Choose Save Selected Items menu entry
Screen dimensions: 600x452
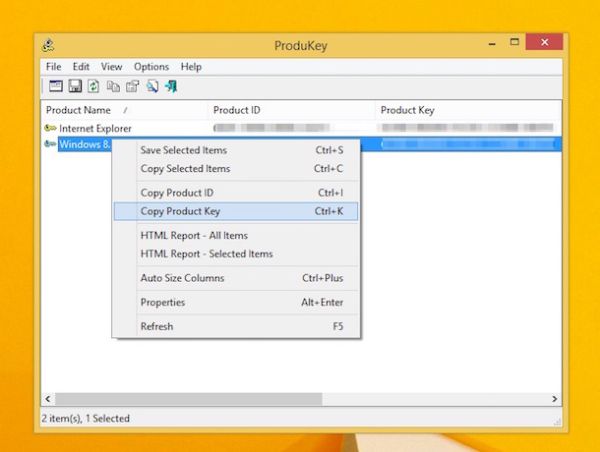pos(184,150)
